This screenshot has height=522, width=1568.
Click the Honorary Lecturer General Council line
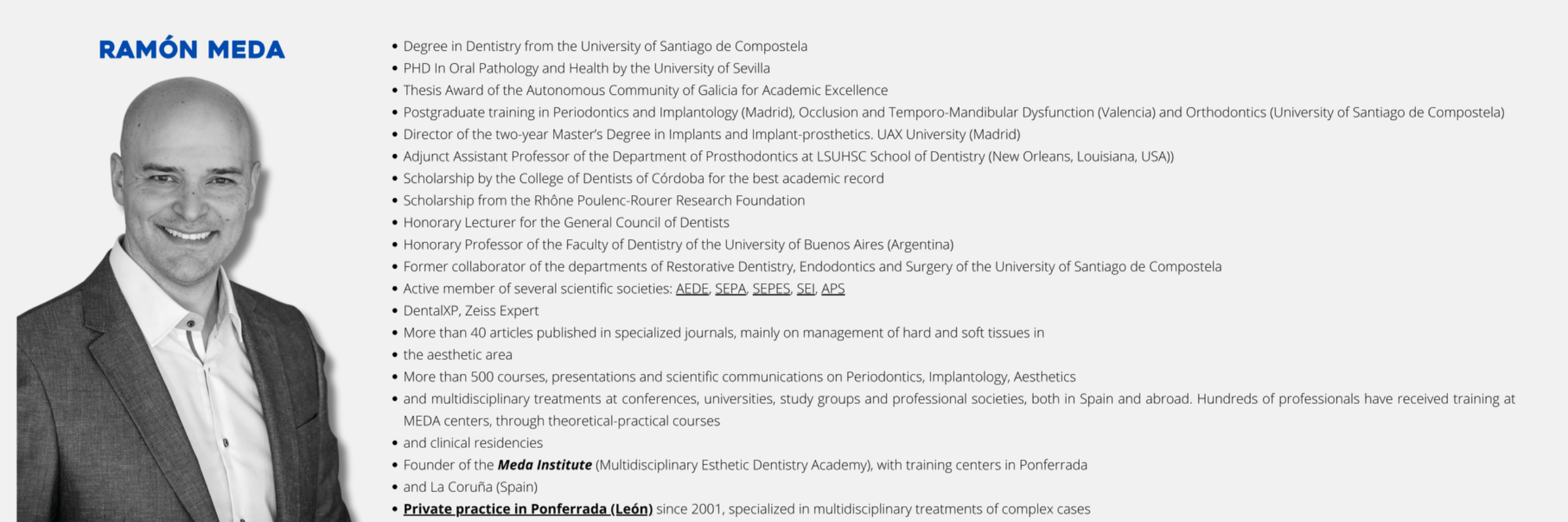pyautogui.click(x=566, y=223)
